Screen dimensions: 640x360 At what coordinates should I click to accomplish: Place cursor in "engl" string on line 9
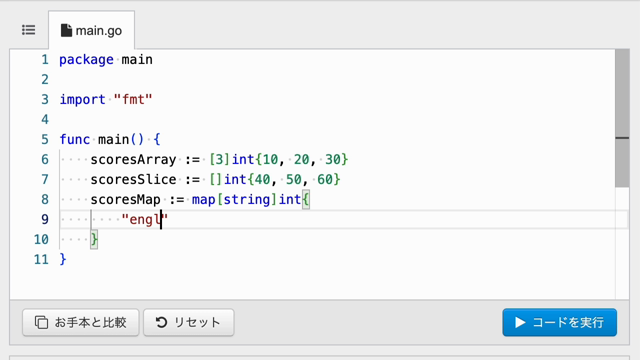pyautogui.click(x=145, y=220)
